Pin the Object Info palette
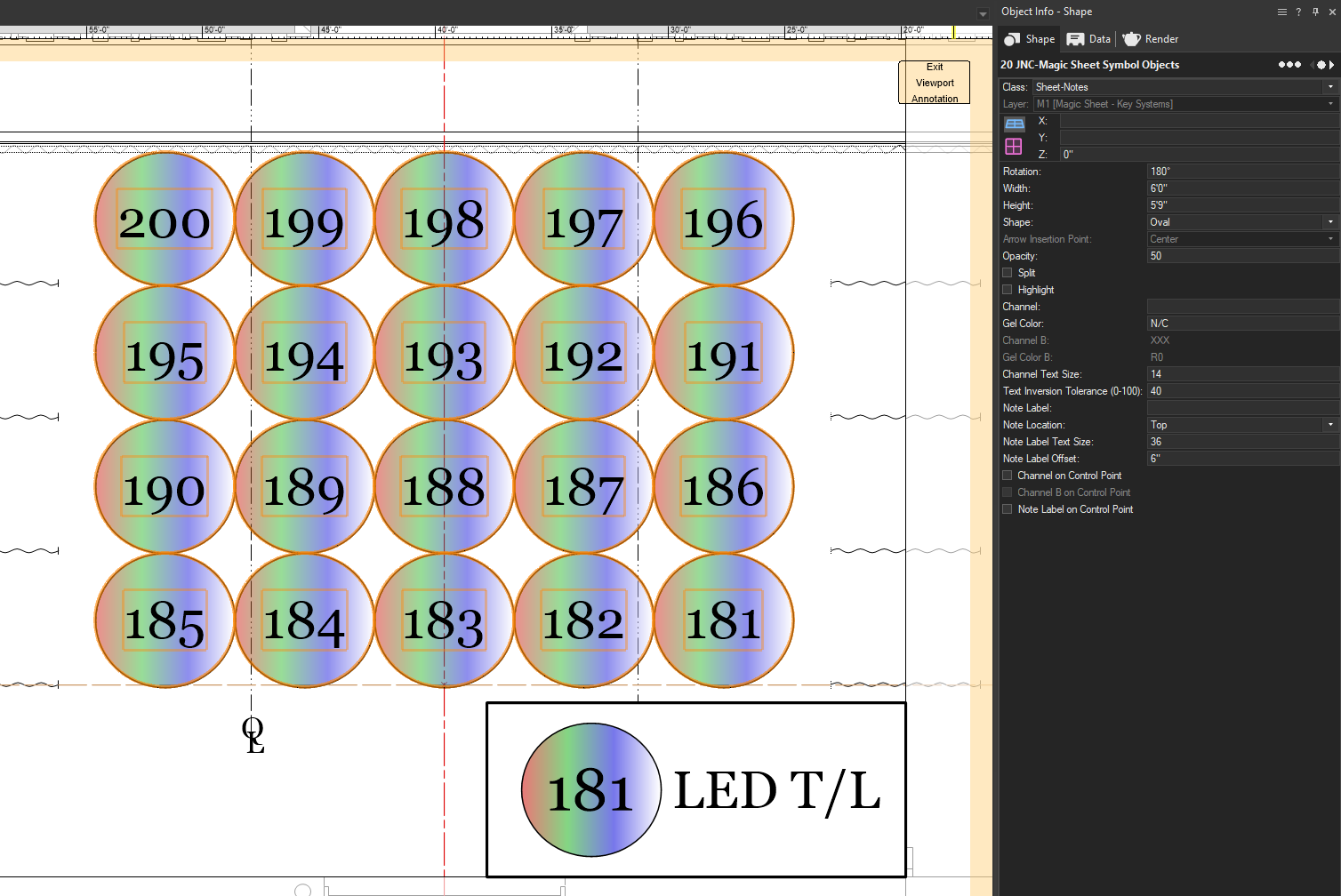Image resolution: width=1341 pixels, height=896 pixels. 1315,12
